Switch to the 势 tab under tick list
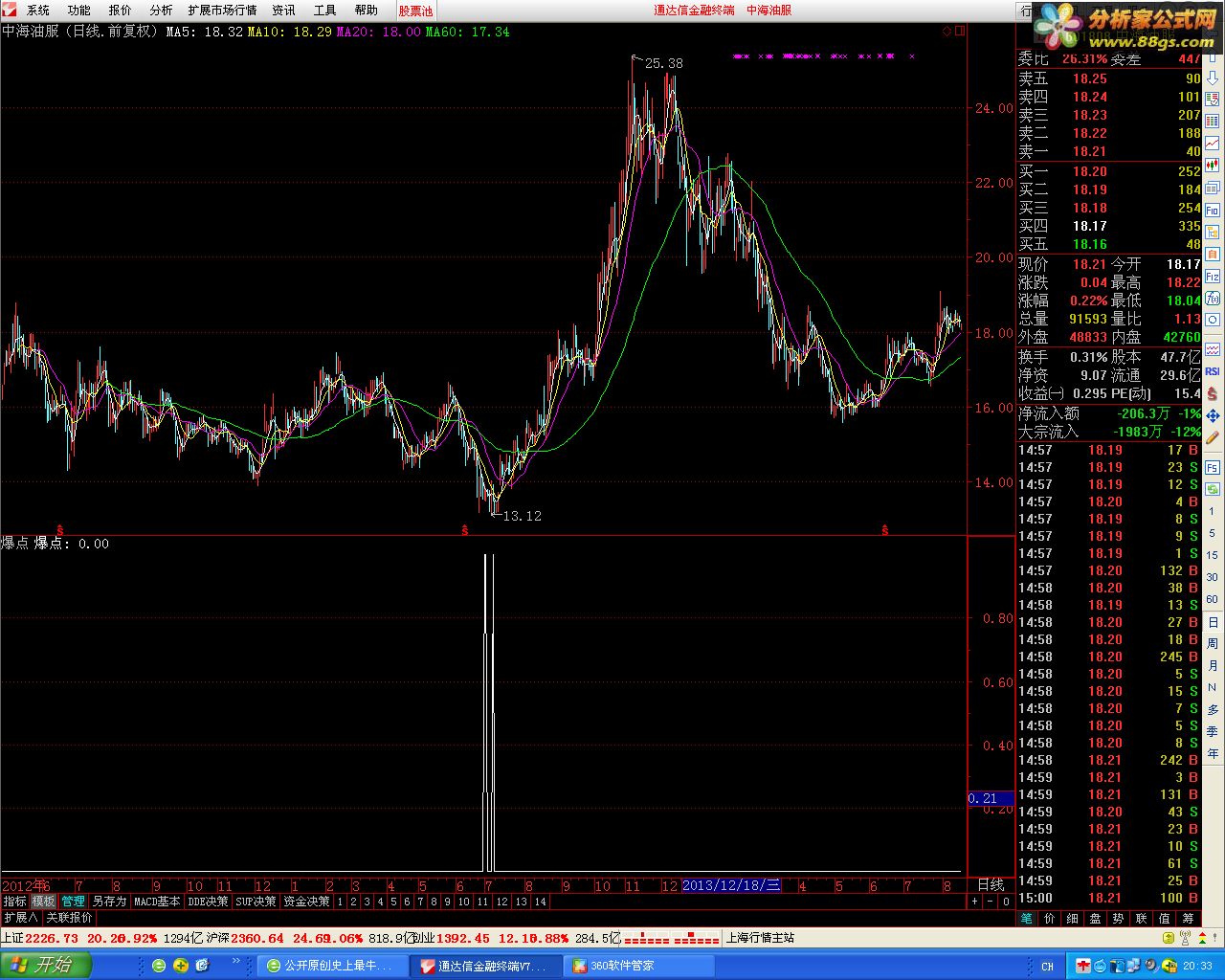Viewport: 1225px width, 980px height. click(1118, 917)
